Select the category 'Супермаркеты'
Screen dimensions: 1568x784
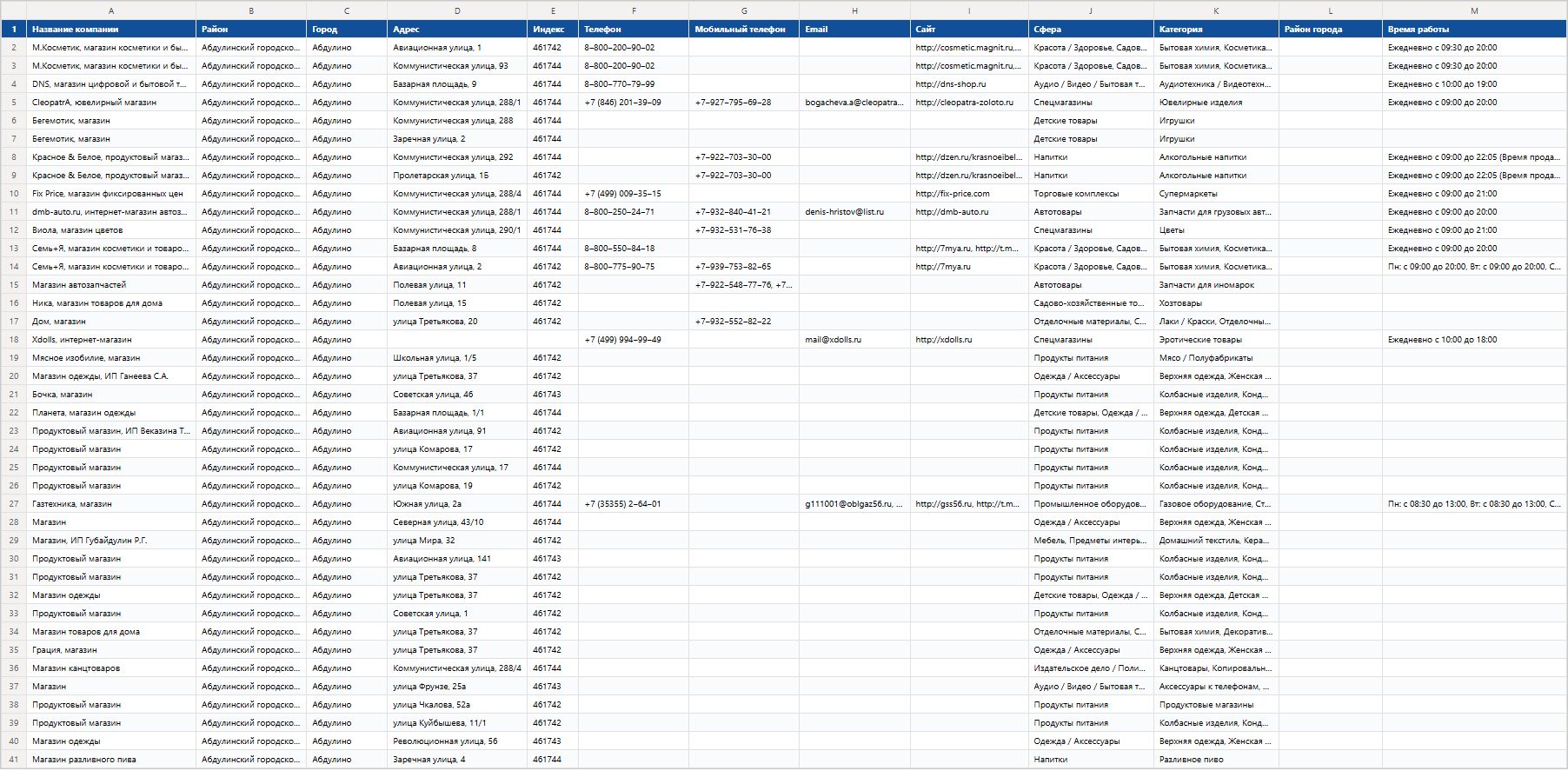(x=1216, y=193)
